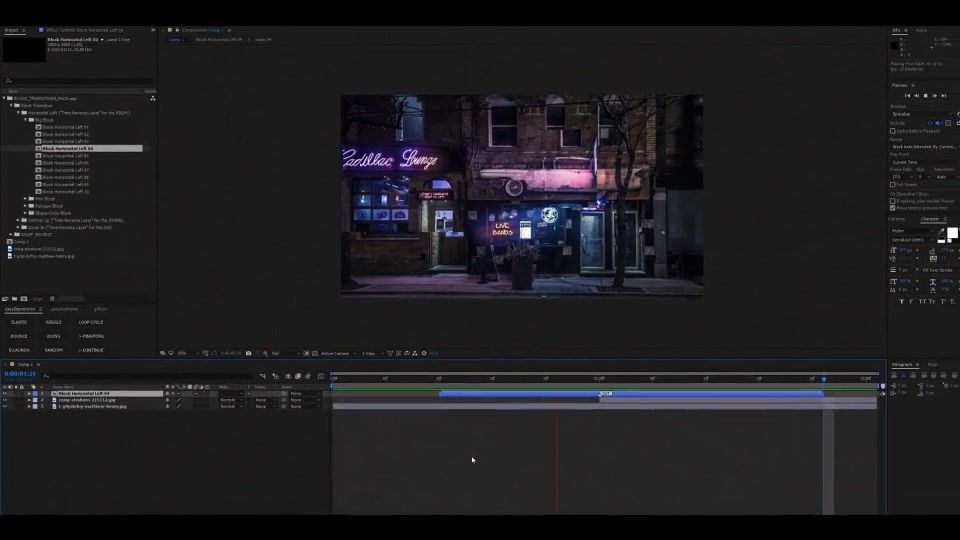960x540 pixels.
Task: Open the Active Camera dropdown
Action: click(339, 353)
